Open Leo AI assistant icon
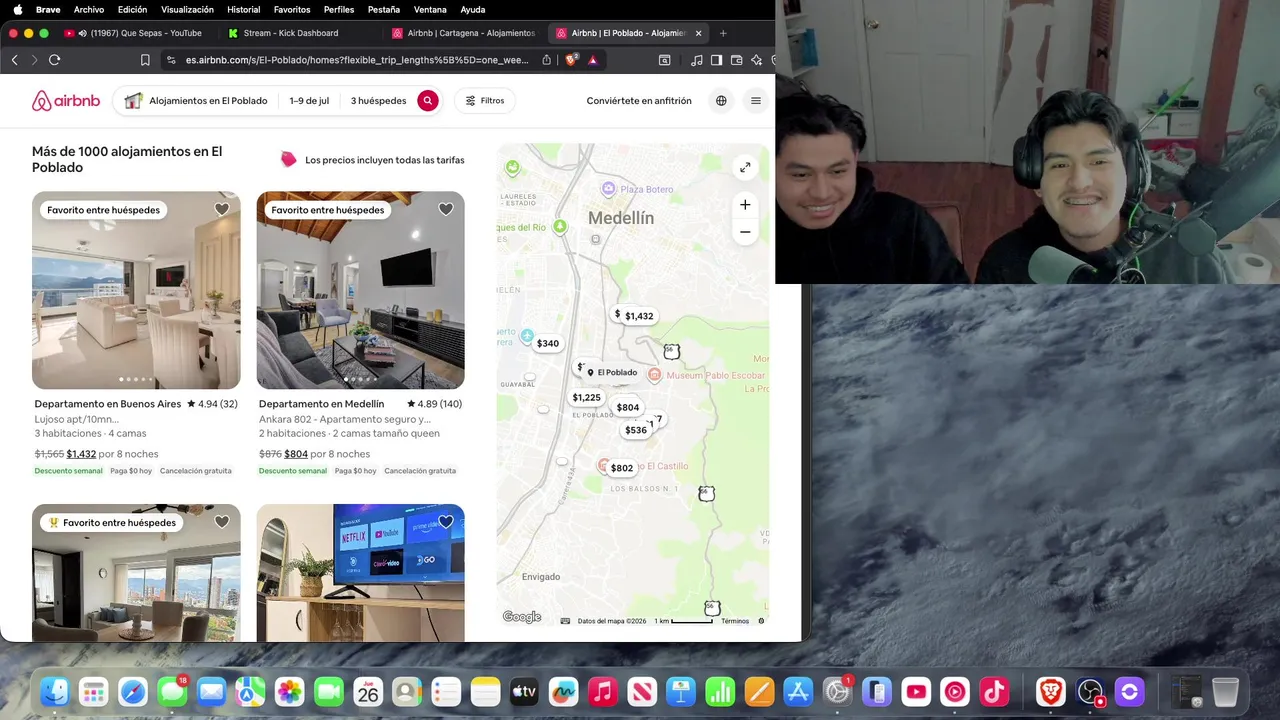1280x720 pixels. click(756, 60)
